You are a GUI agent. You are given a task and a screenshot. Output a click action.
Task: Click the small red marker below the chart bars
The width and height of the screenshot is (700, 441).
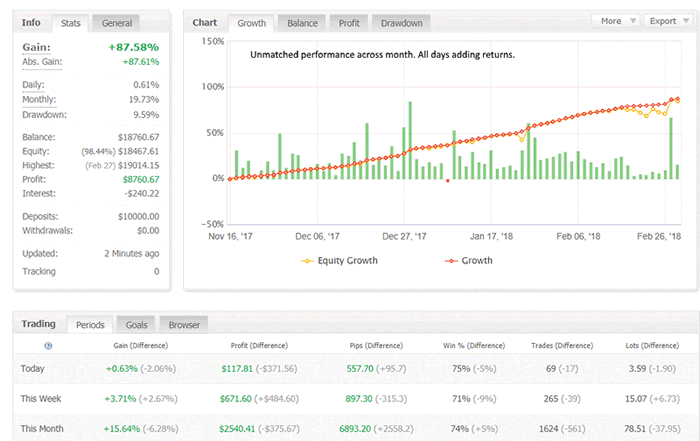click(x=448, y=181)
